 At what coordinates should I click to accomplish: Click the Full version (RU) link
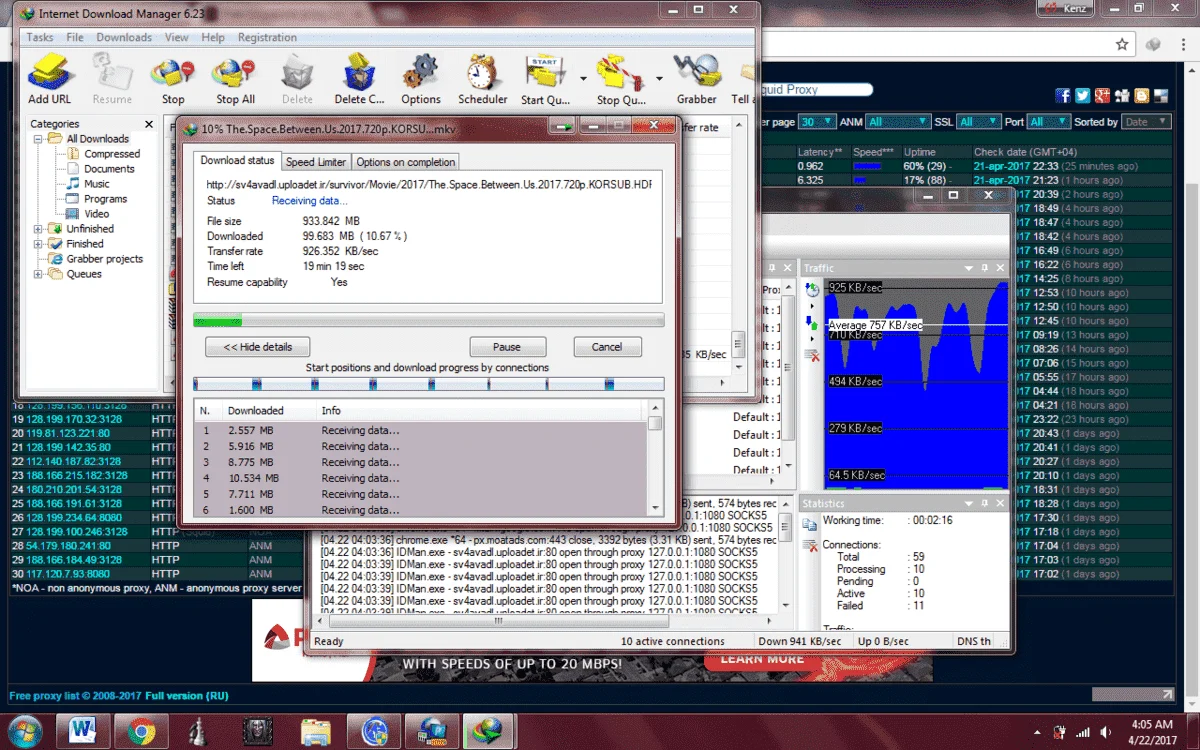pyautogui.click(x=187, y=695)
